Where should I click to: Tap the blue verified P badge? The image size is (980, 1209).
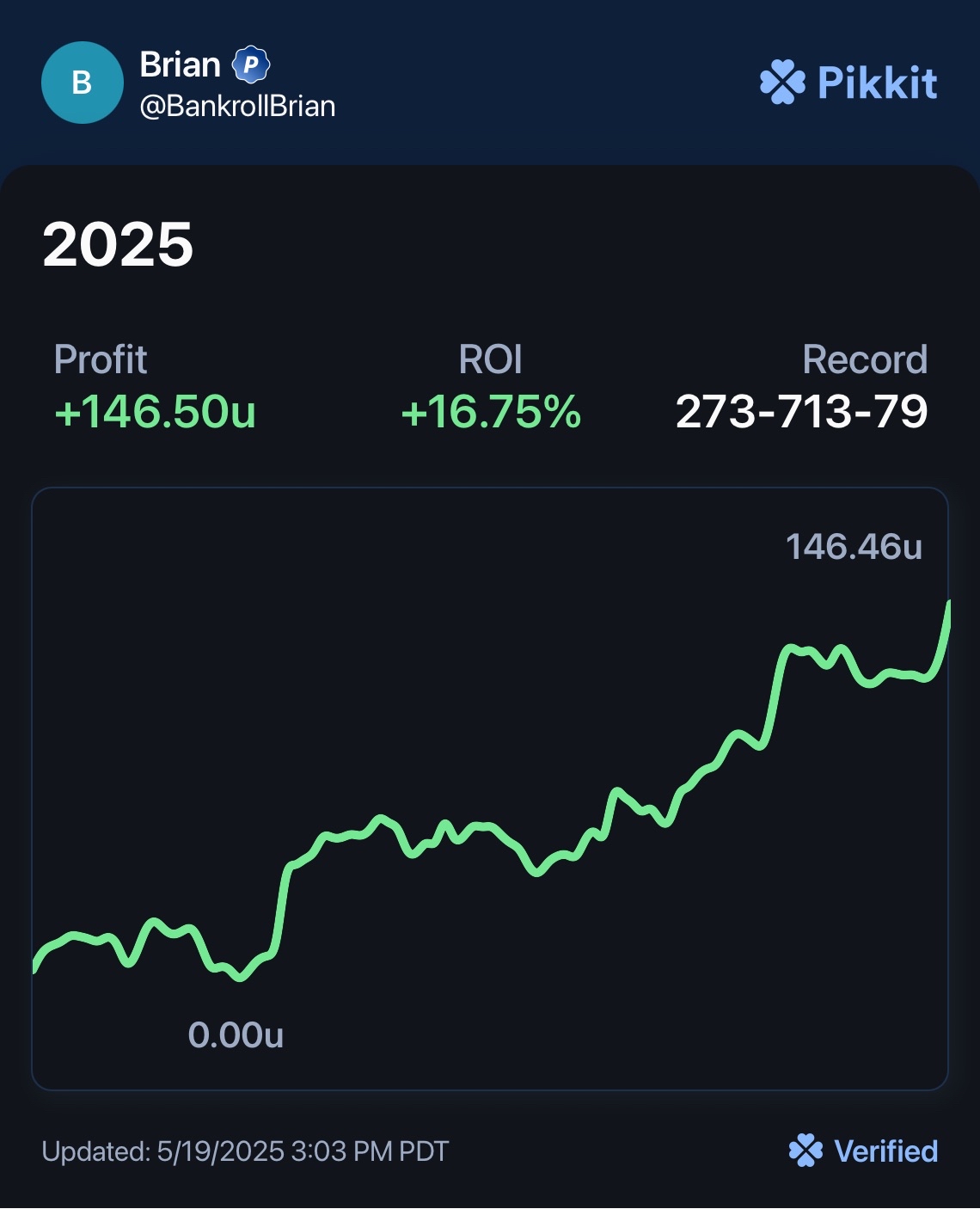coord(251,64)
